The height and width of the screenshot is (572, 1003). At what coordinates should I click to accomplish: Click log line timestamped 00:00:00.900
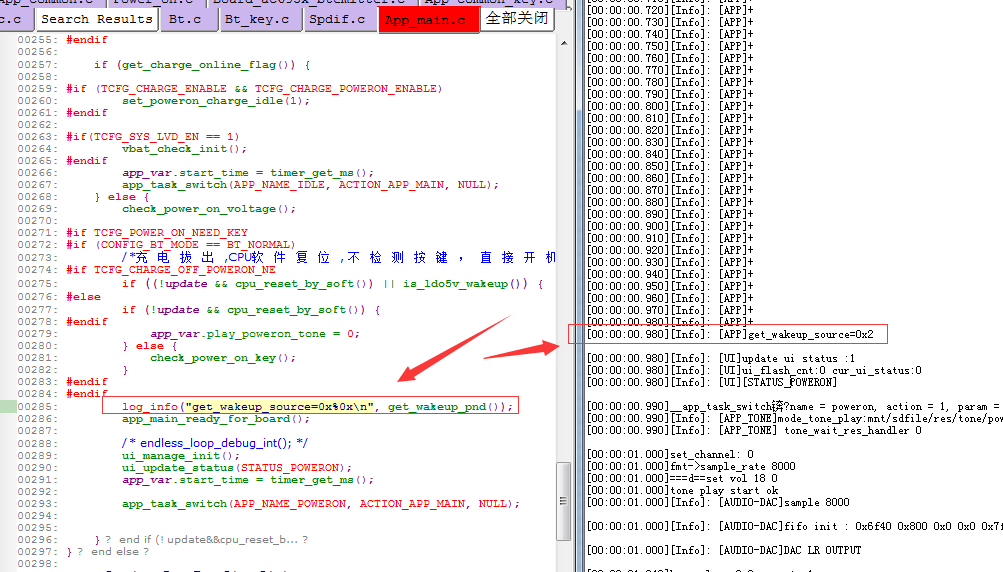click(x=670, y=226)
